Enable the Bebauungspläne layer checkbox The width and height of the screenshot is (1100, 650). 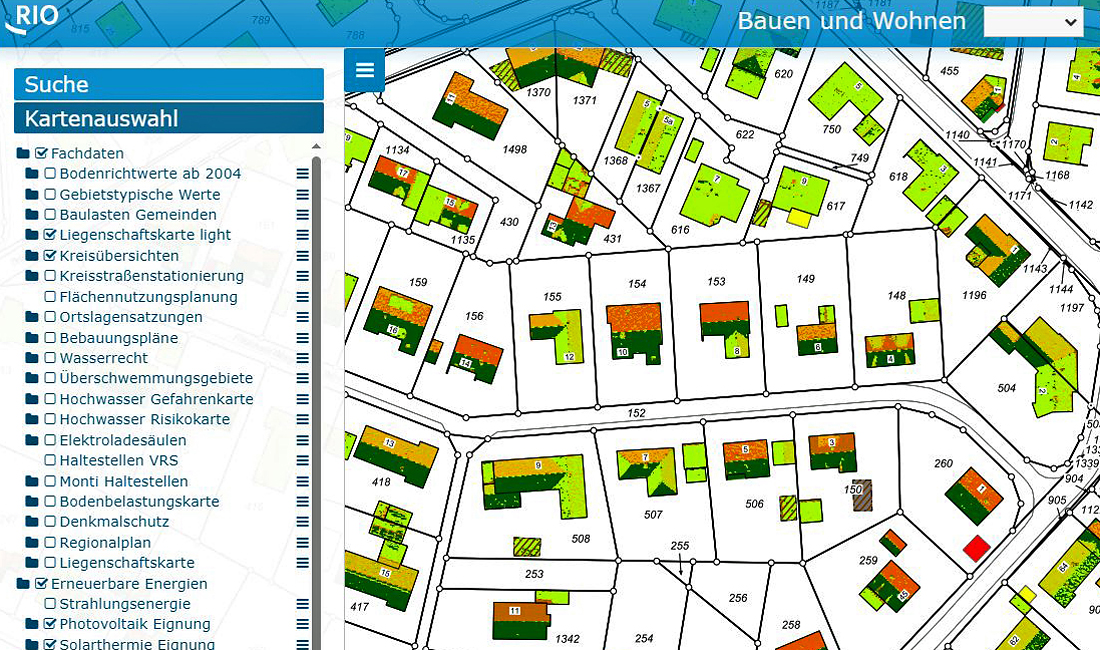click(50, 338)
